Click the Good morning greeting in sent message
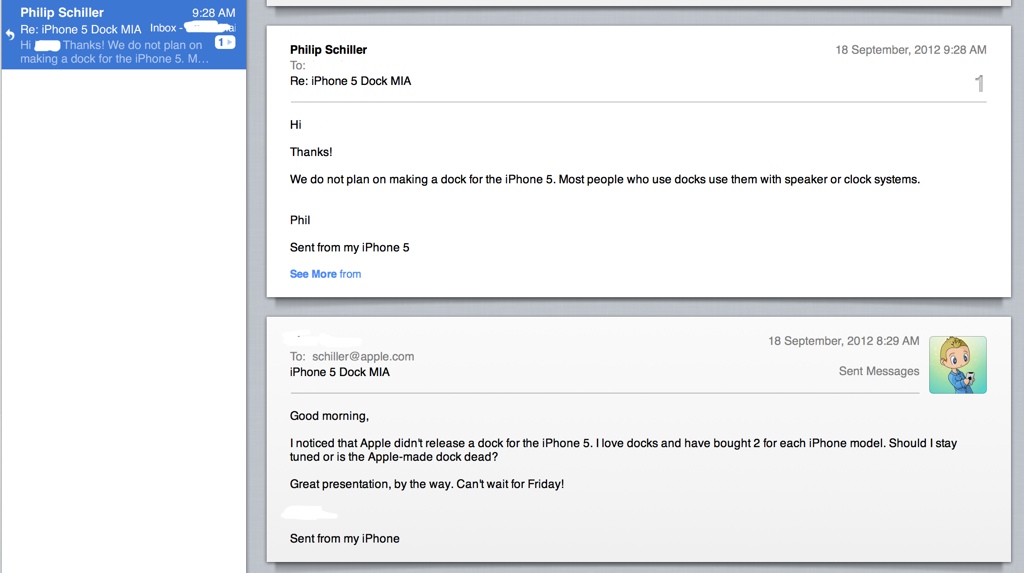 coord(329,416)
